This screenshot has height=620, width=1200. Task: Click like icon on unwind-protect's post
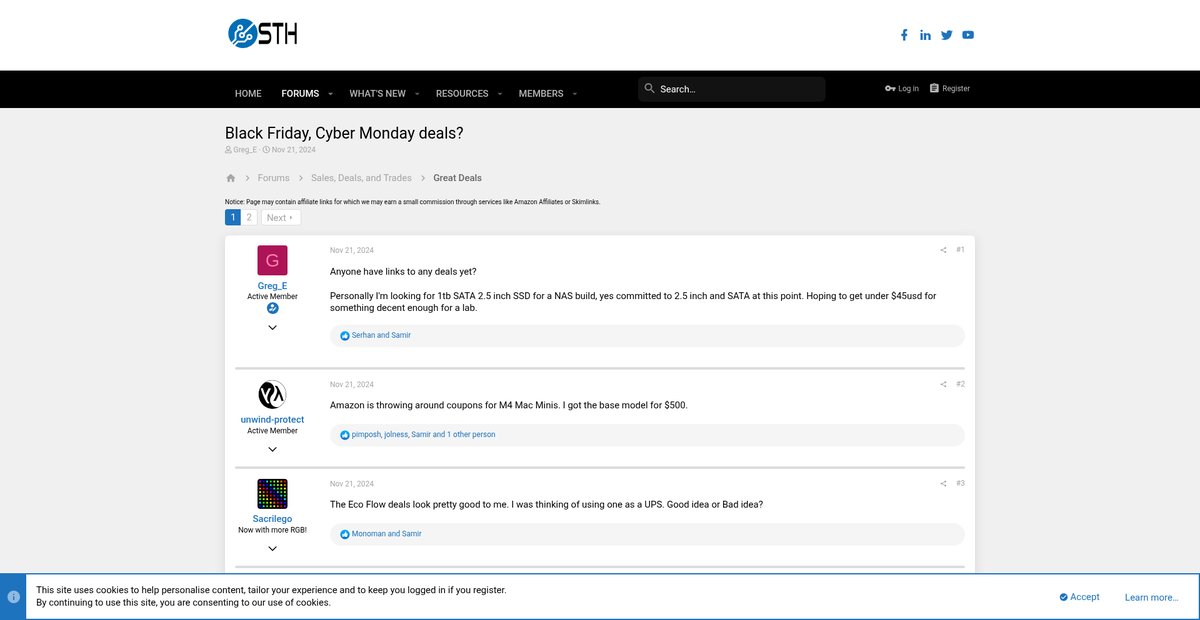[345, 435]
